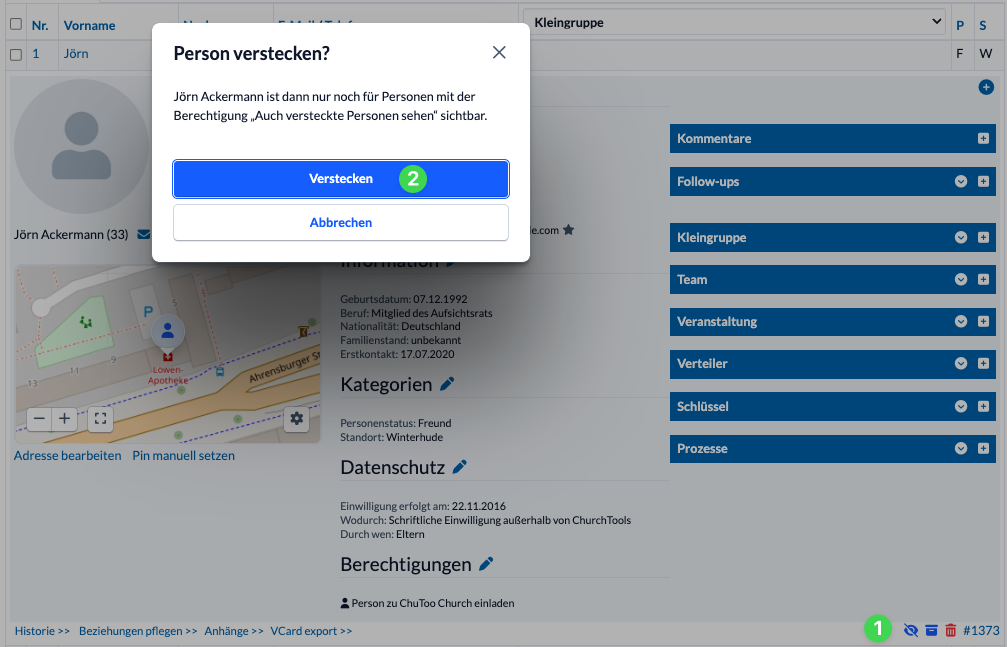Tick the checkbox for row Jörn
This screenshot has width=1007, height=647.
[x=16, y=55]
